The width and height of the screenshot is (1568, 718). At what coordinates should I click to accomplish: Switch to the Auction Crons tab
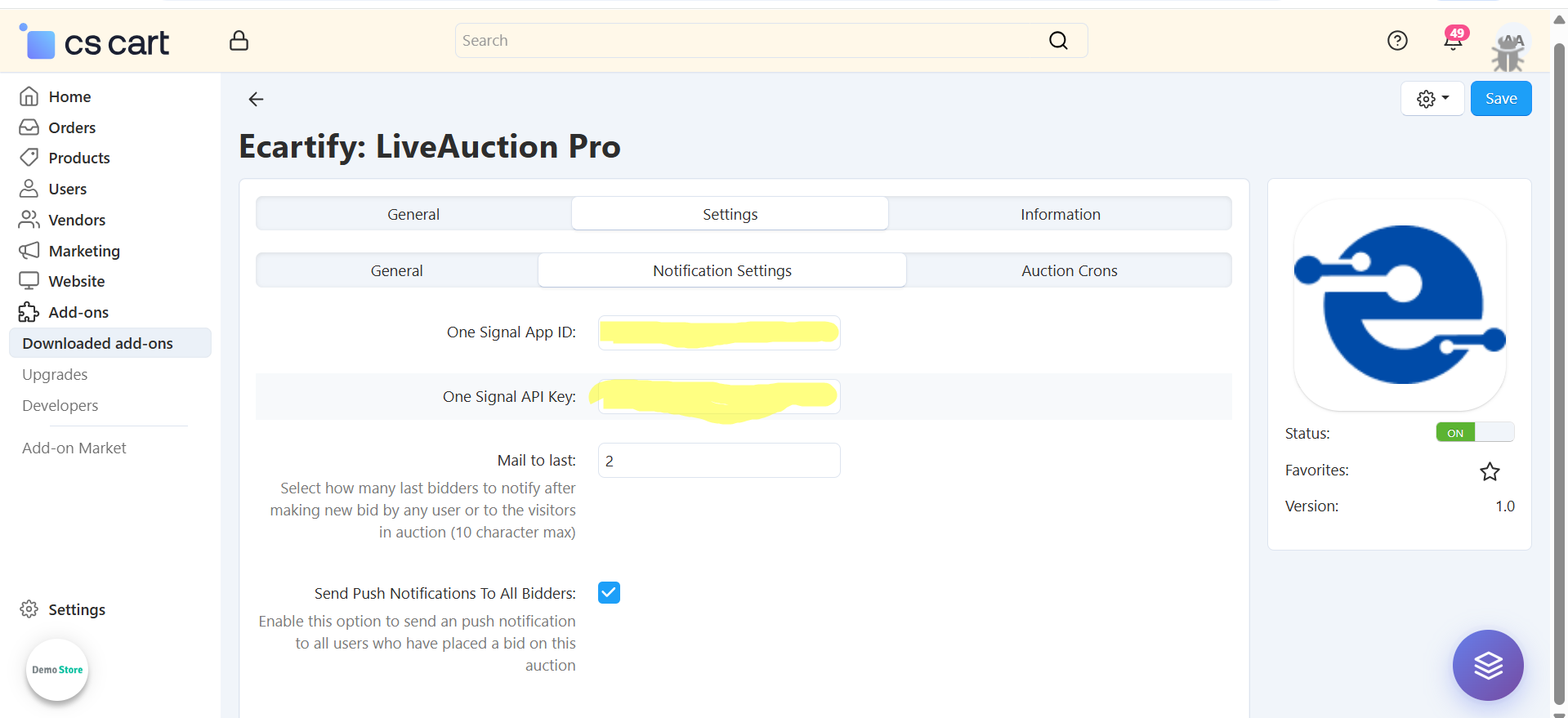1069,270
